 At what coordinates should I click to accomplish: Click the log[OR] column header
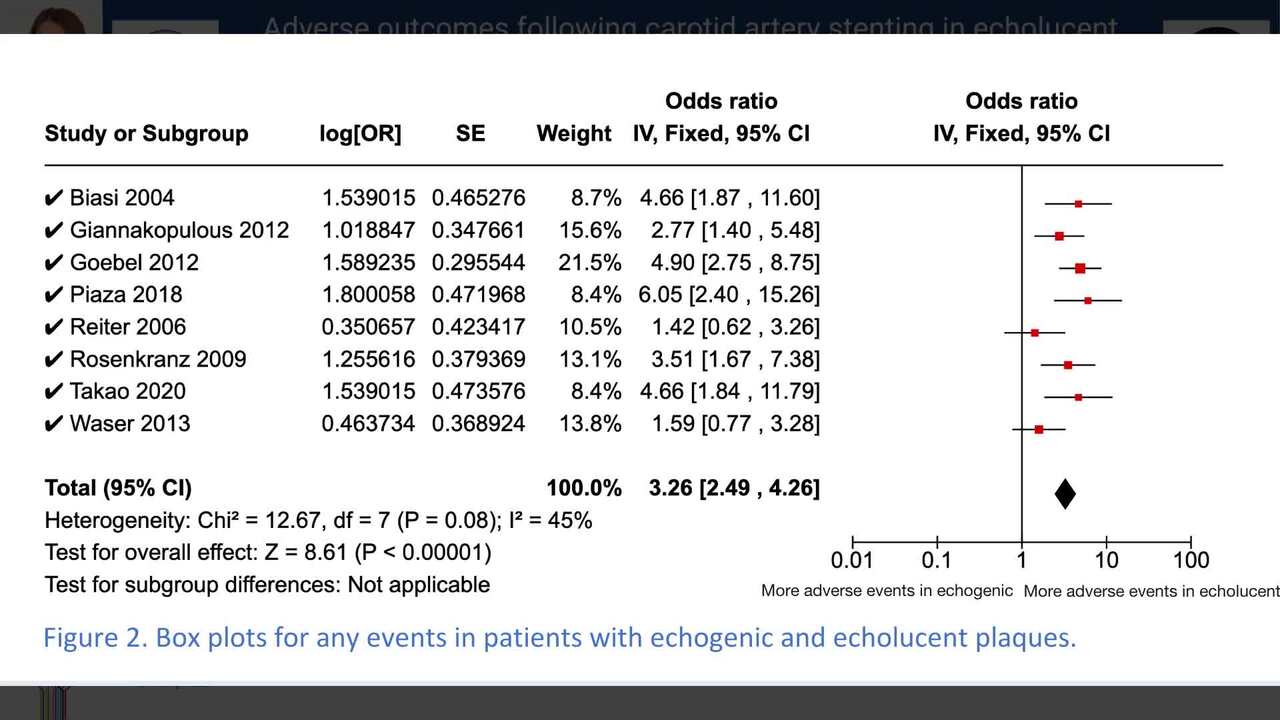click(x=360, y=134)
